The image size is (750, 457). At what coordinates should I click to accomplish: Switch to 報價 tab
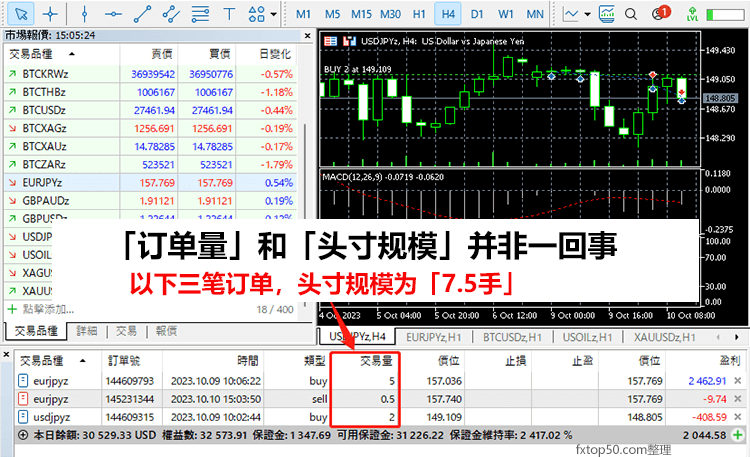pyautogui.click(x=166, y=331)
